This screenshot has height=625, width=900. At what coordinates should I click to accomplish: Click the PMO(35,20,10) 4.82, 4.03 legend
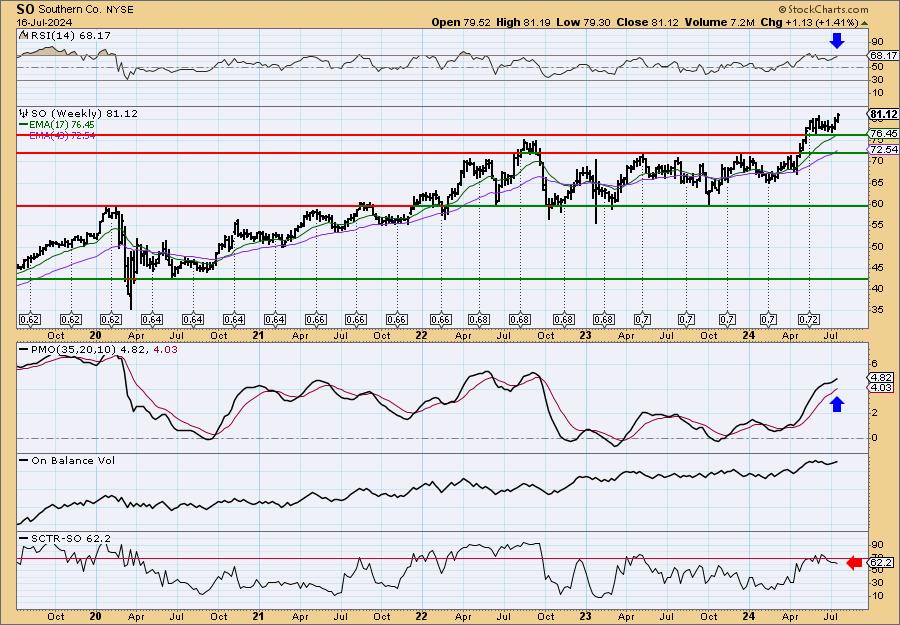coord(99,348)
